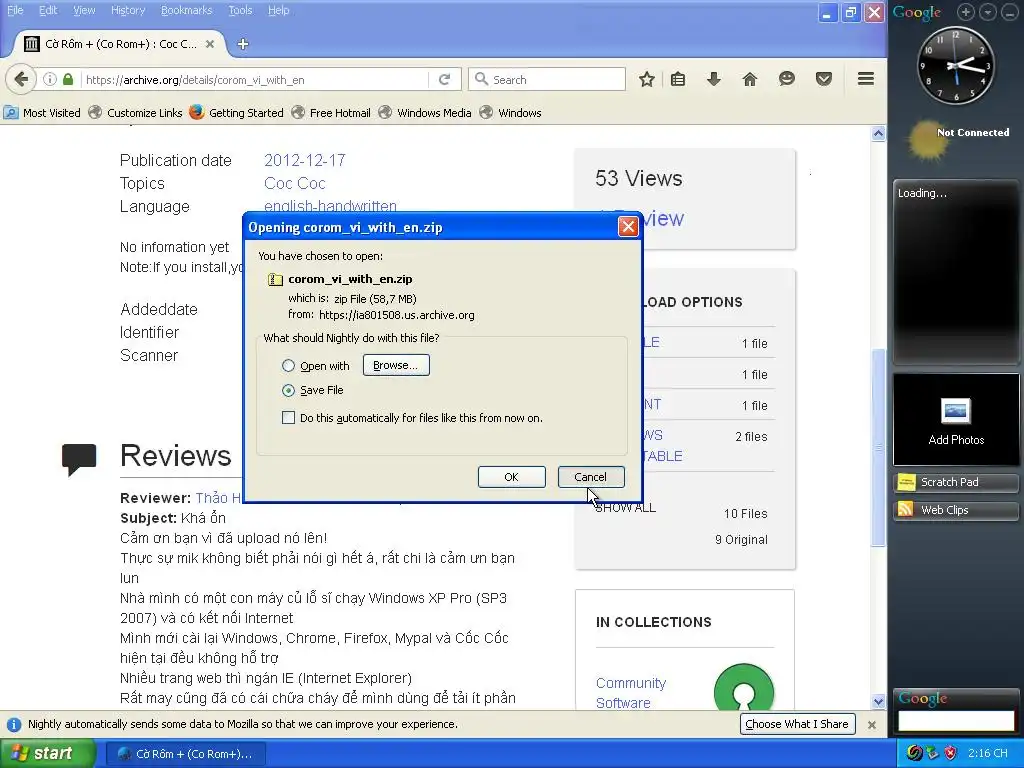Screen dimensions: 1024x768
Task: Click the Reviews speech bubble icon
Action: pos(79,459)
